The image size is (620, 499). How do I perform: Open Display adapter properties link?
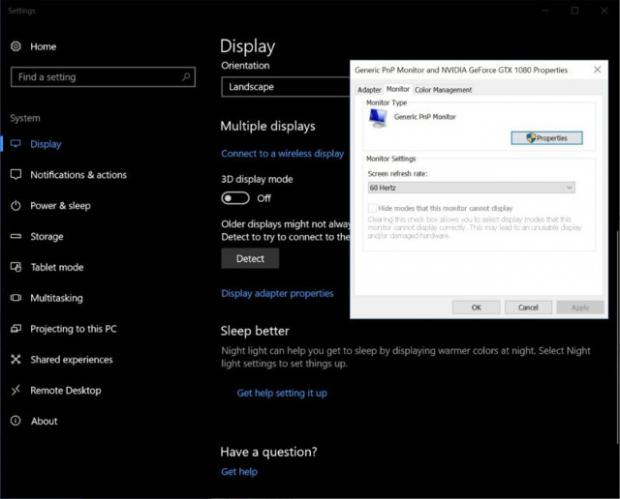pyautogui.click(x=277, y=294)
